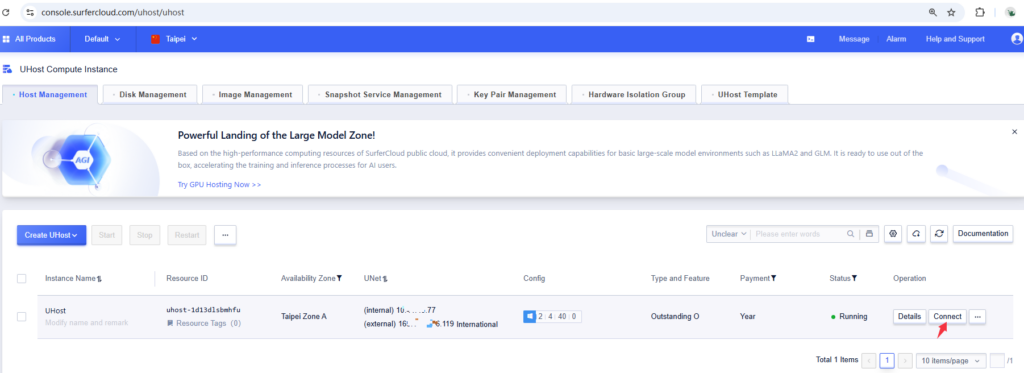
Task: Click the next page arrow
Action: pyautogui.click(x=905, y=361)
